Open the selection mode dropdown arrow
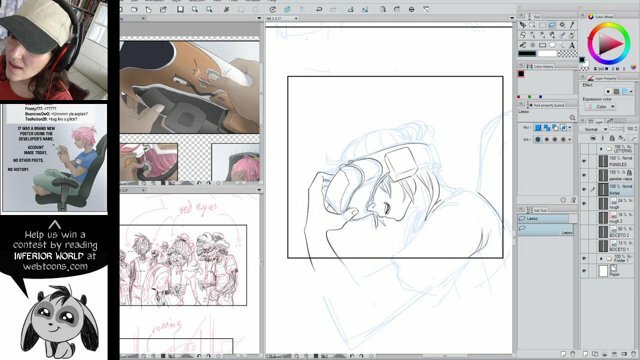 click(x=571, y=128)
